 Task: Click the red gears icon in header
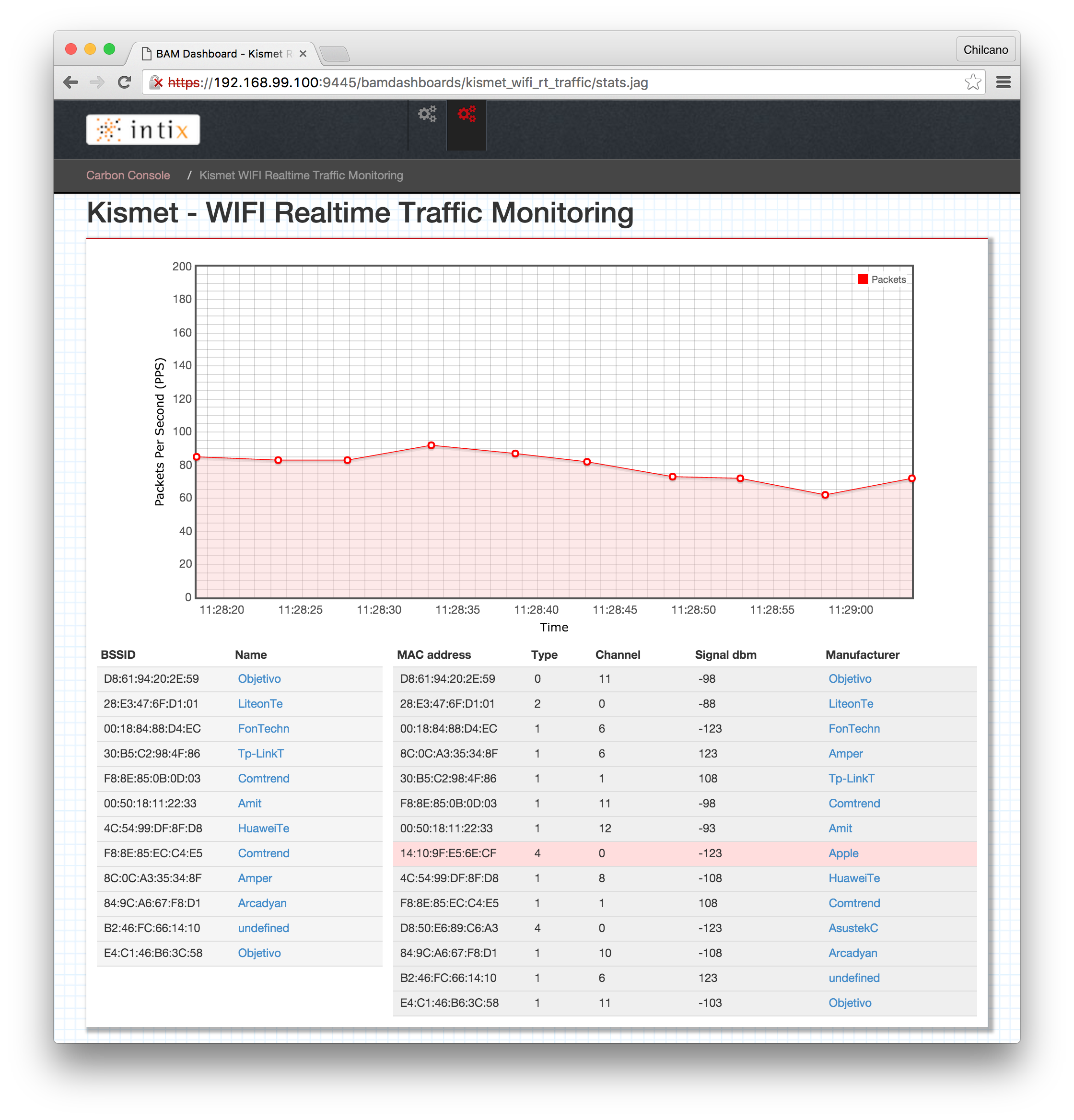[x=467, y=114]
